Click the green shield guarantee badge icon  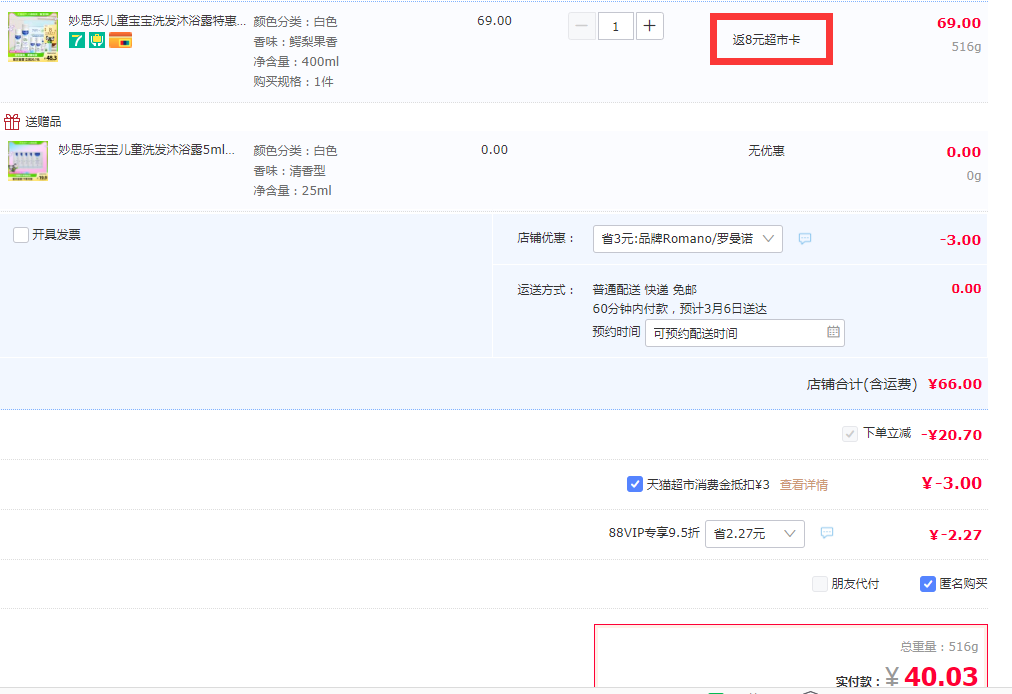tap(97, 41)
